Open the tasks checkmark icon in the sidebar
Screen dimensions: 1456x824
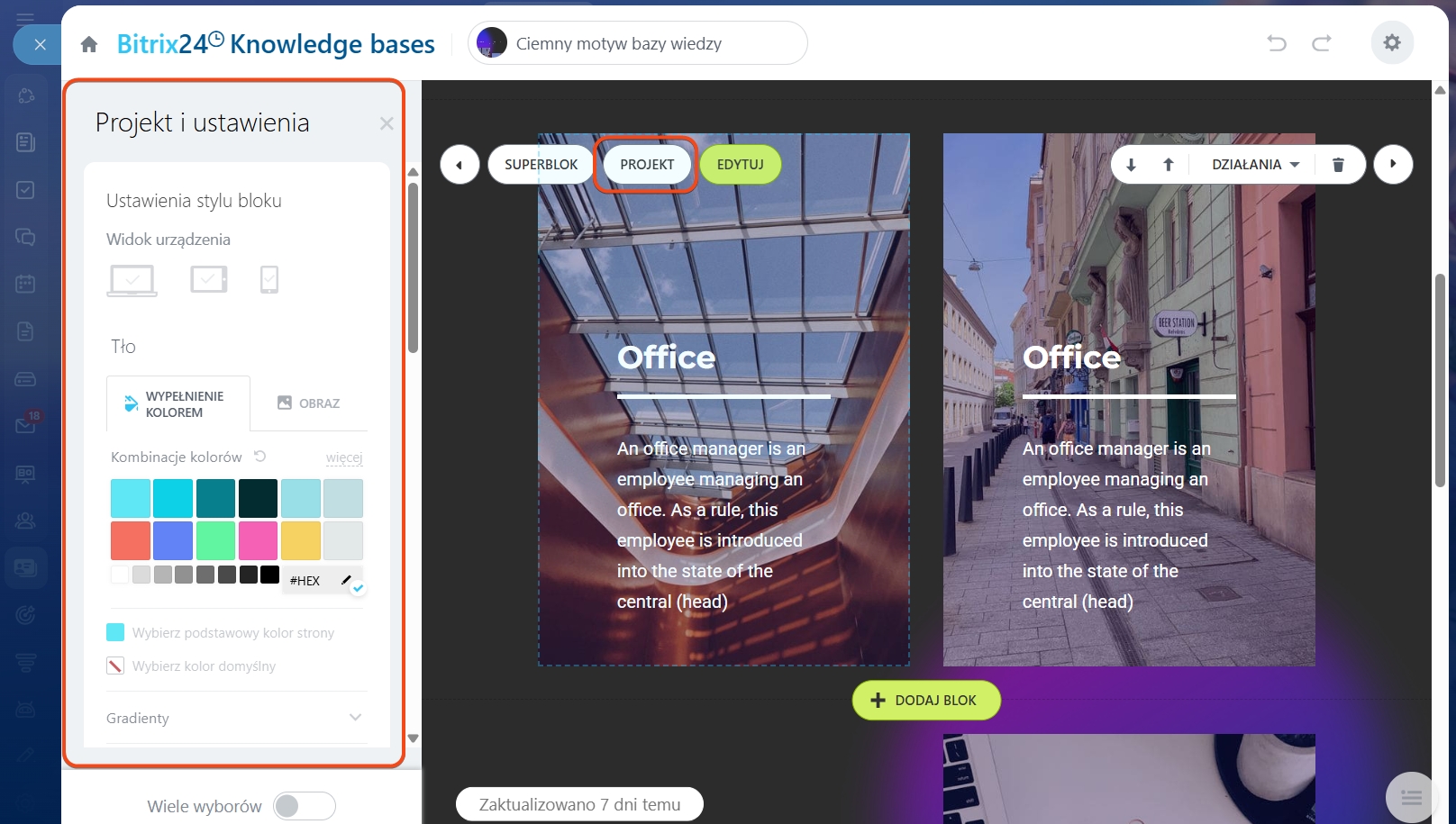pyautogui.click(x=26, y=190)
